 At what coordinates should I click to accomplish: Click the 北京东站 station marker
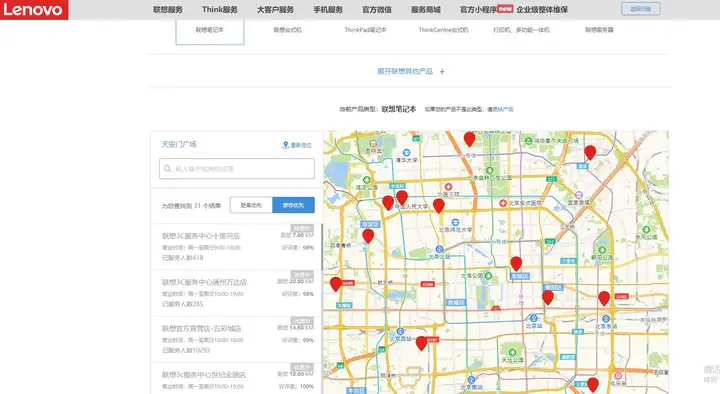(x=606, y=319)
